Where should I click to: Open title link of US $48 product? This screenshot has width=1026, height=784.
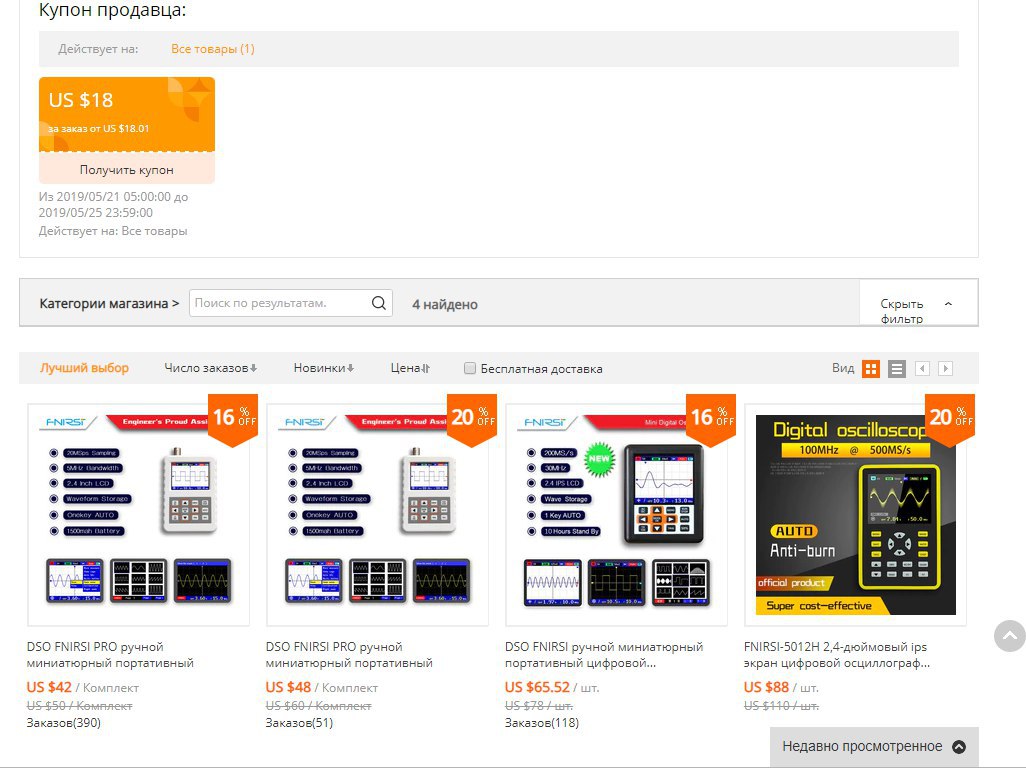tap(349, 654)
